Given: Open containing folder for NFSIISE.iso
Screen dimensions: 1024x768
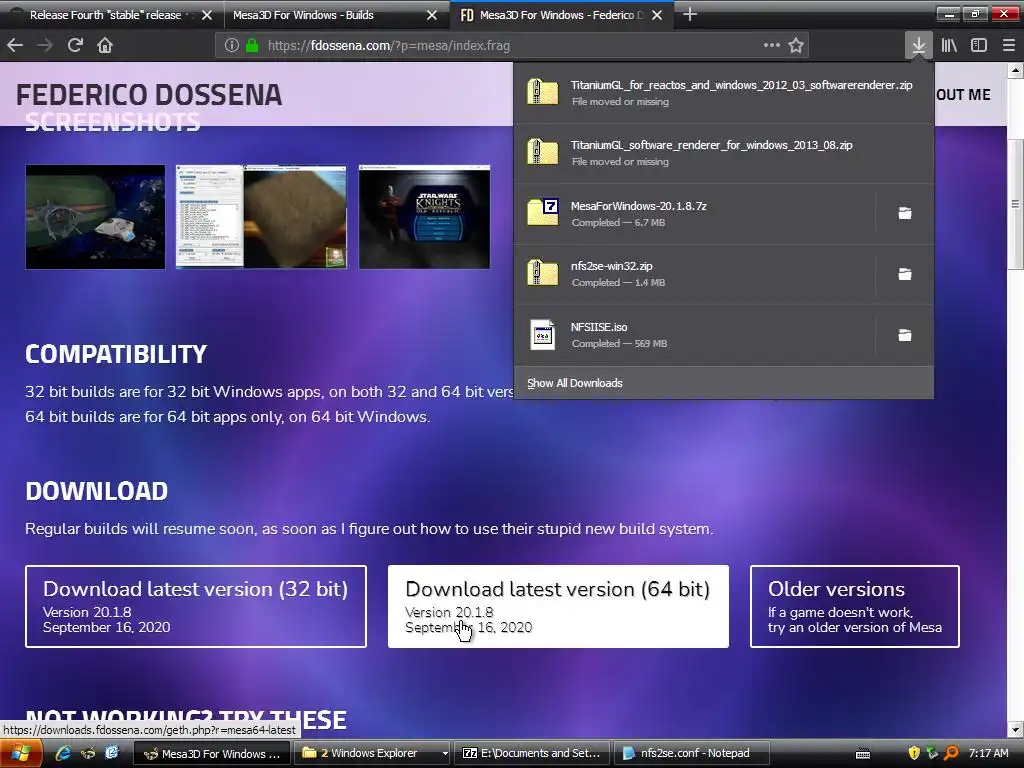Looking at the screenshot, I should (x=904, y=335).
